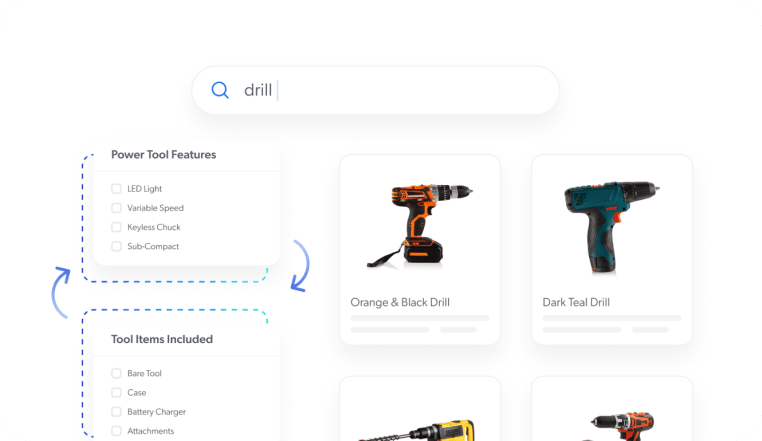Select the Sub-Compact checkbox

click(116, 246)
